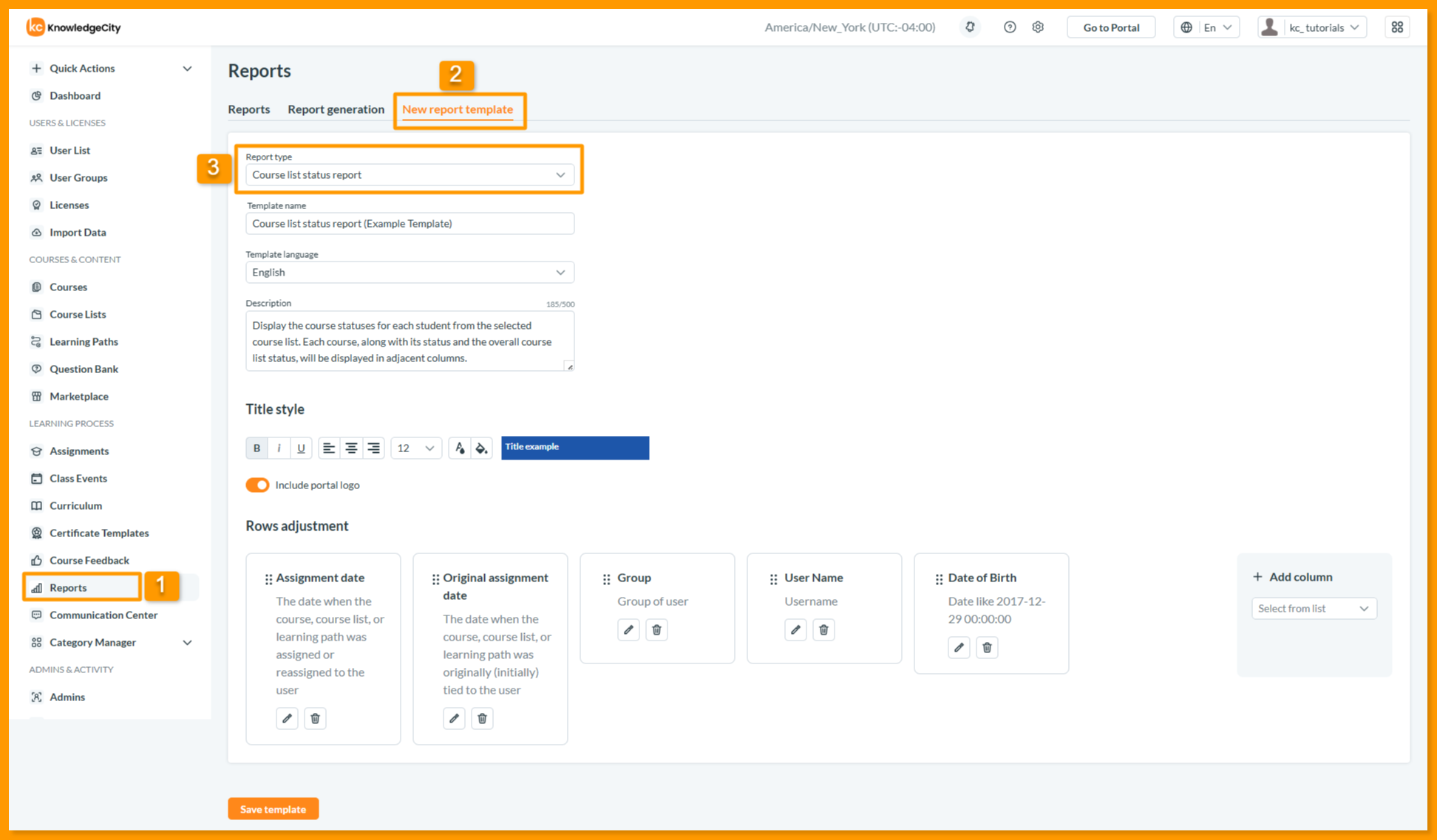The height and width of the screenshot is (840, 1437).
Task: Edit the Original assignment date column
Action: click(x=454, y=718)
